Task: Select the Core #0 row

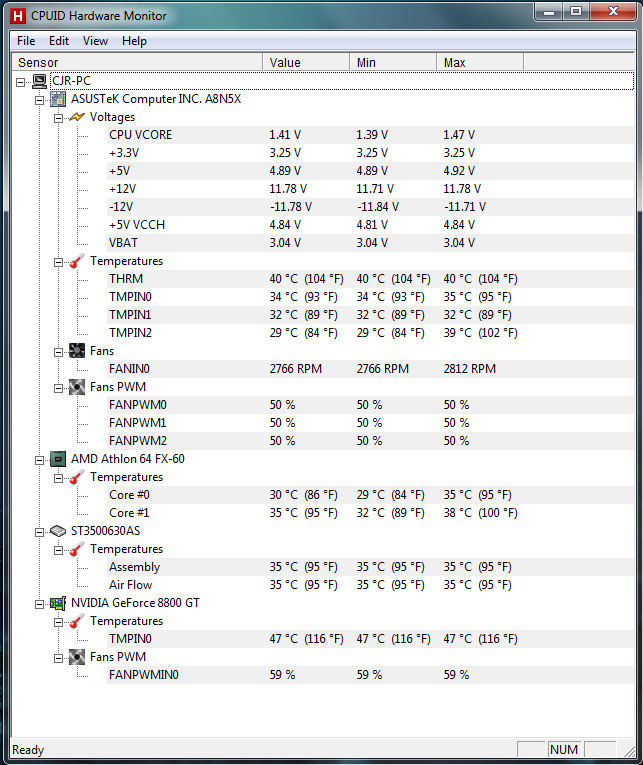Action: (370, 495)
